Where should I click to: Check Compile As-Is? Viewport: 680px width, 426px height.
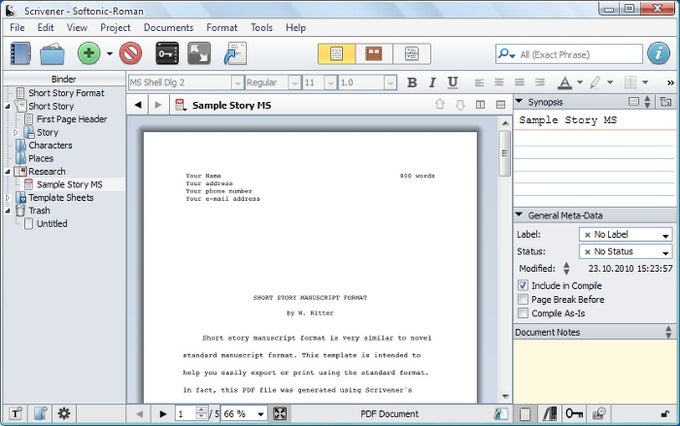[x=523, y=313]
